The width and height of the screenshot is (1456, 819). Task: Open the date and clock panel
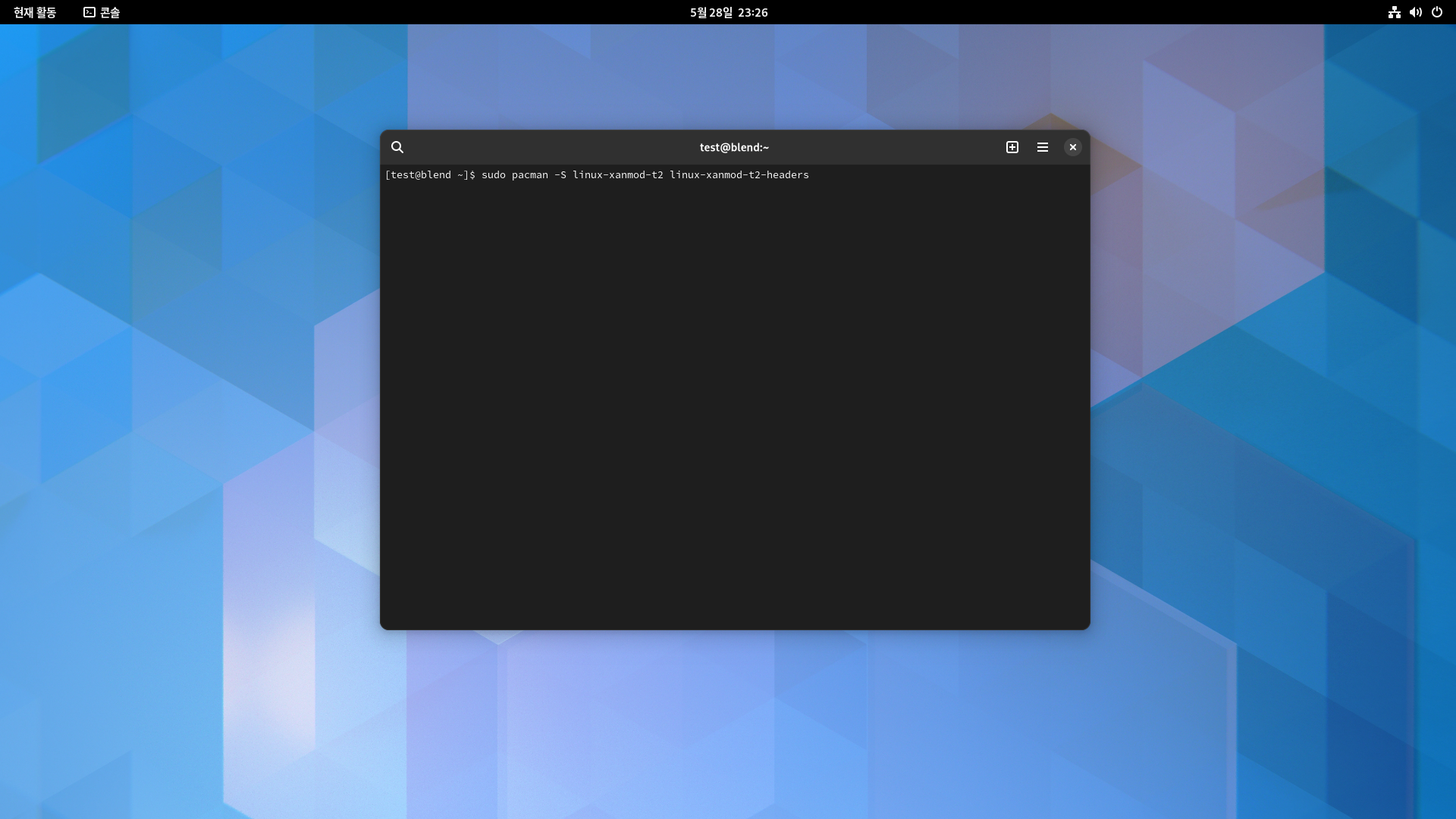728,12
